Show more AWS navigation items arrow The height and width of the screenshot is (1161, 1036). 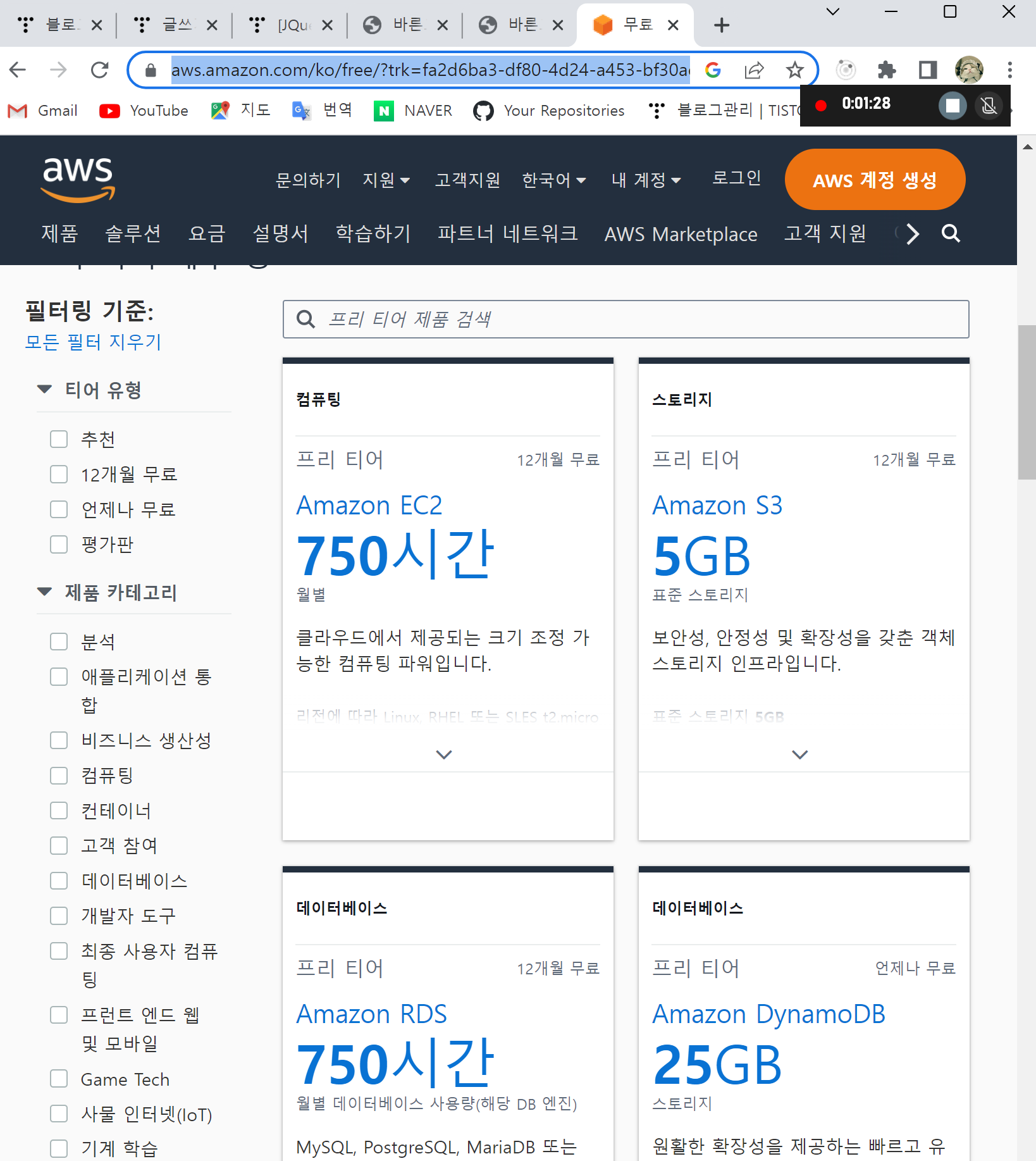[912, 233]
